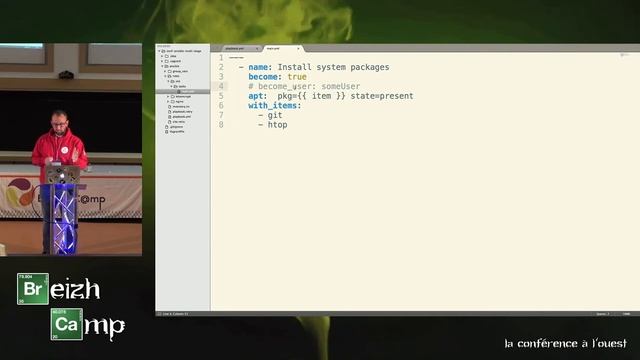Click line number 1 in the gutter
The width and height of the screenshot is (640, 360).
[221, 58]
